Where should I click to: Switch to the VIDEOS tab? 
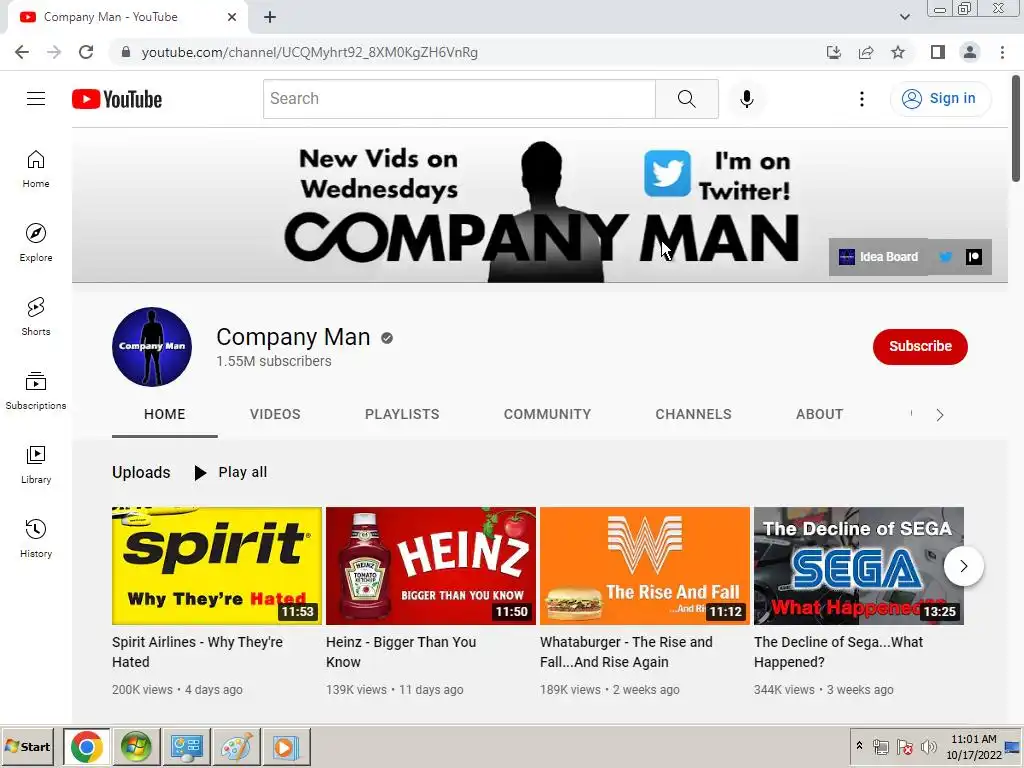[275, 414]
